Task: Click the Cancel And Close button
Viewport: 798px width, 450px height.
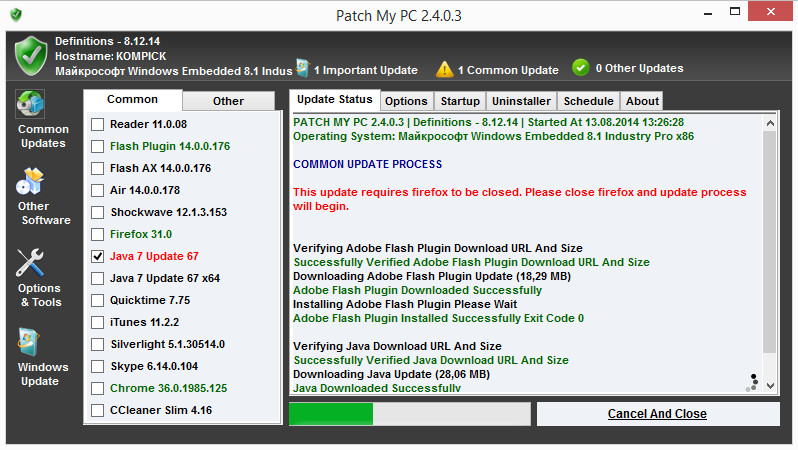Action: [x=658, y=414]
